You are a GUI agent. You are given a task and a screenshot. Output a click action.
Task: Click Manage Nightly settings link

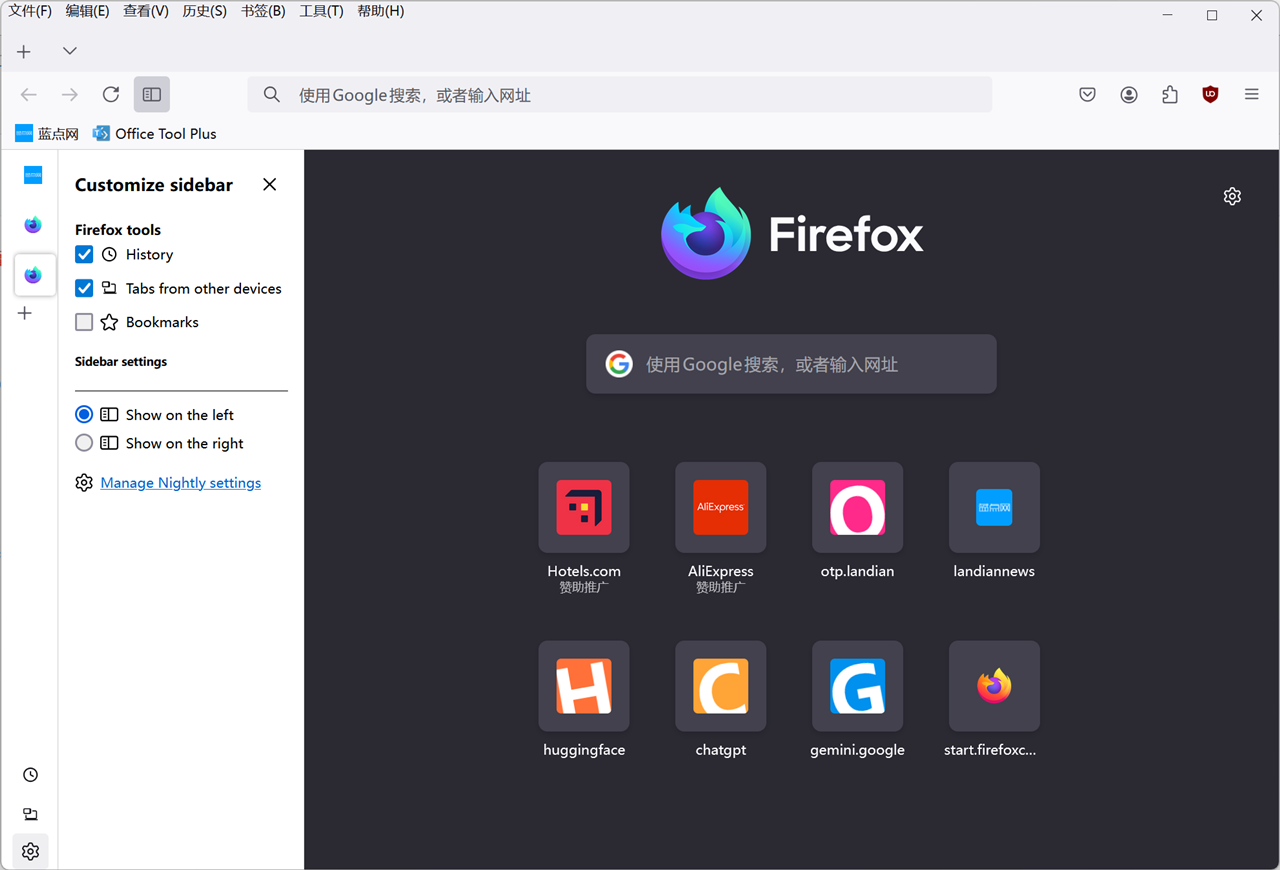[181, 483]
